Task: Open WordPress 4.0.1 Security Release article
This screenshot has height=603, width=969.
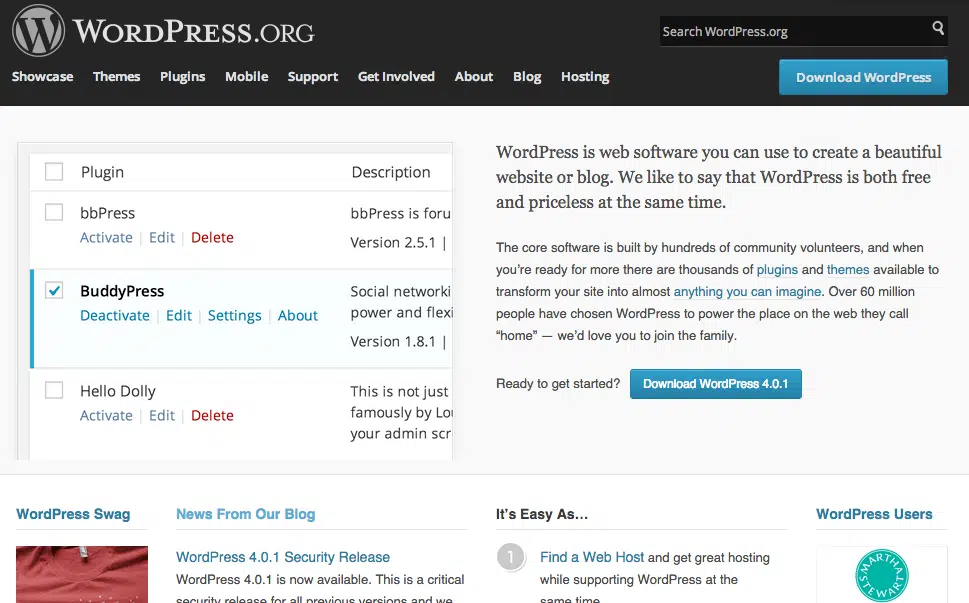Action: 283,557
